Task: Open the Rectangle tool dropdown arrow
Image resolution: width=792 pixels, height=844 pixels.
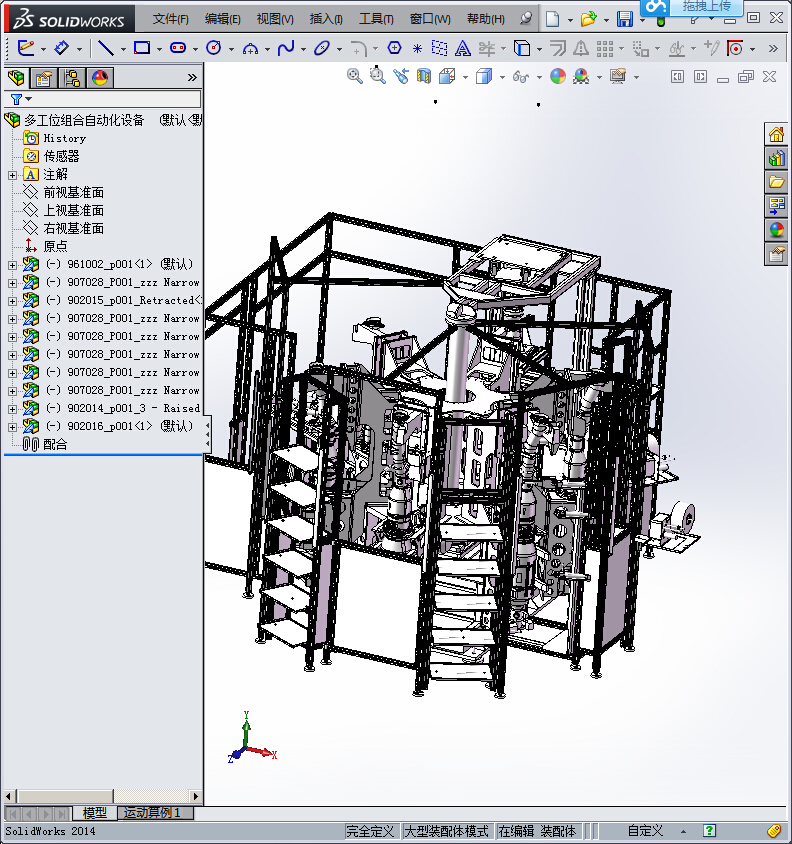Action: [159, 49]
